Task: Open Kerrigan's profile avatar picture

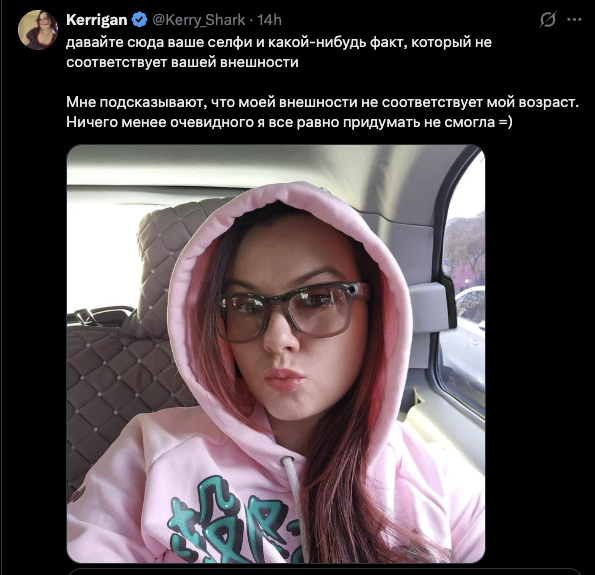Action: [x=38, y=30]
